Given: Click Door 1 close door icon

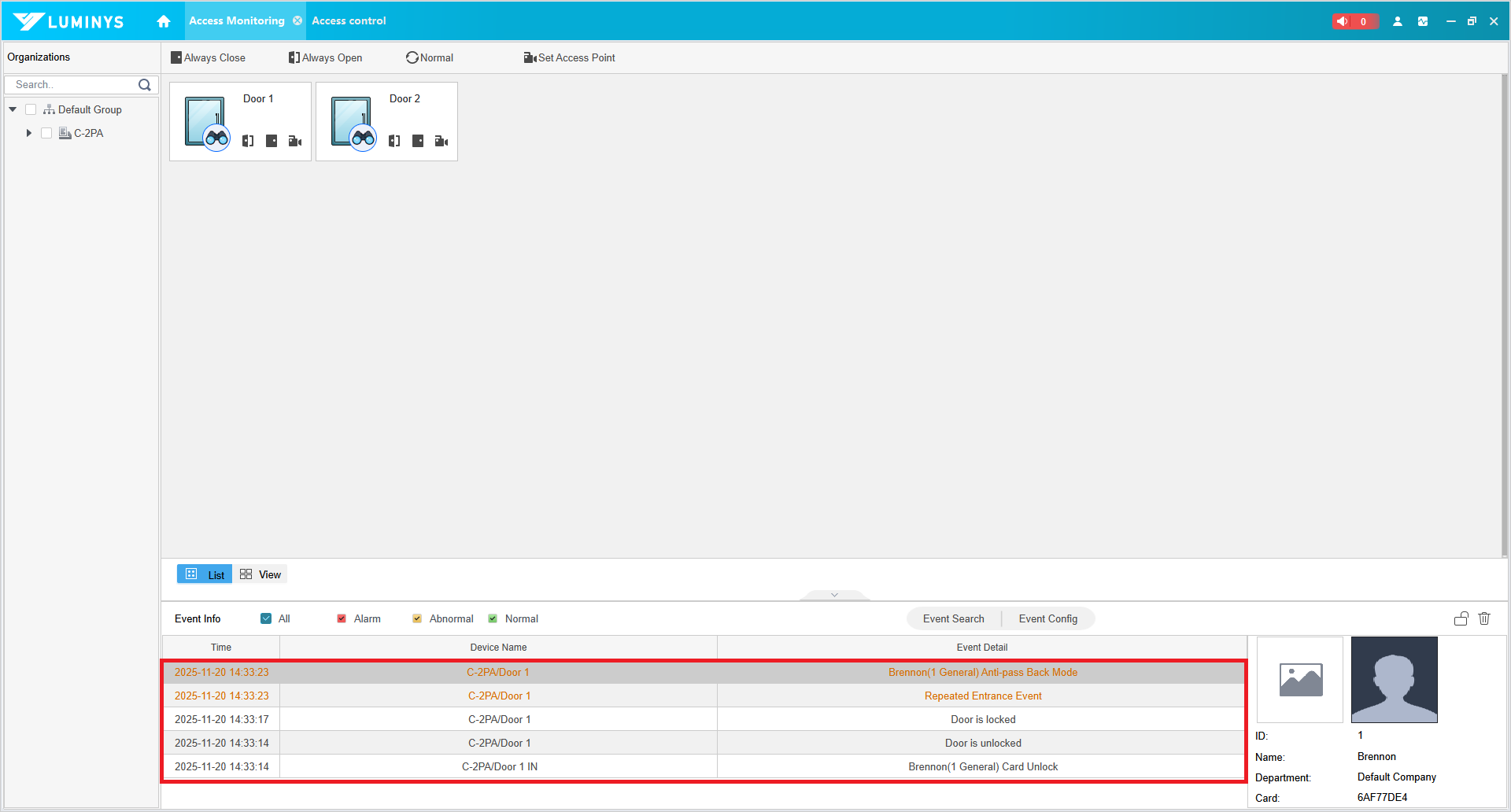Looking at the screenshot, I should point(272,141).
